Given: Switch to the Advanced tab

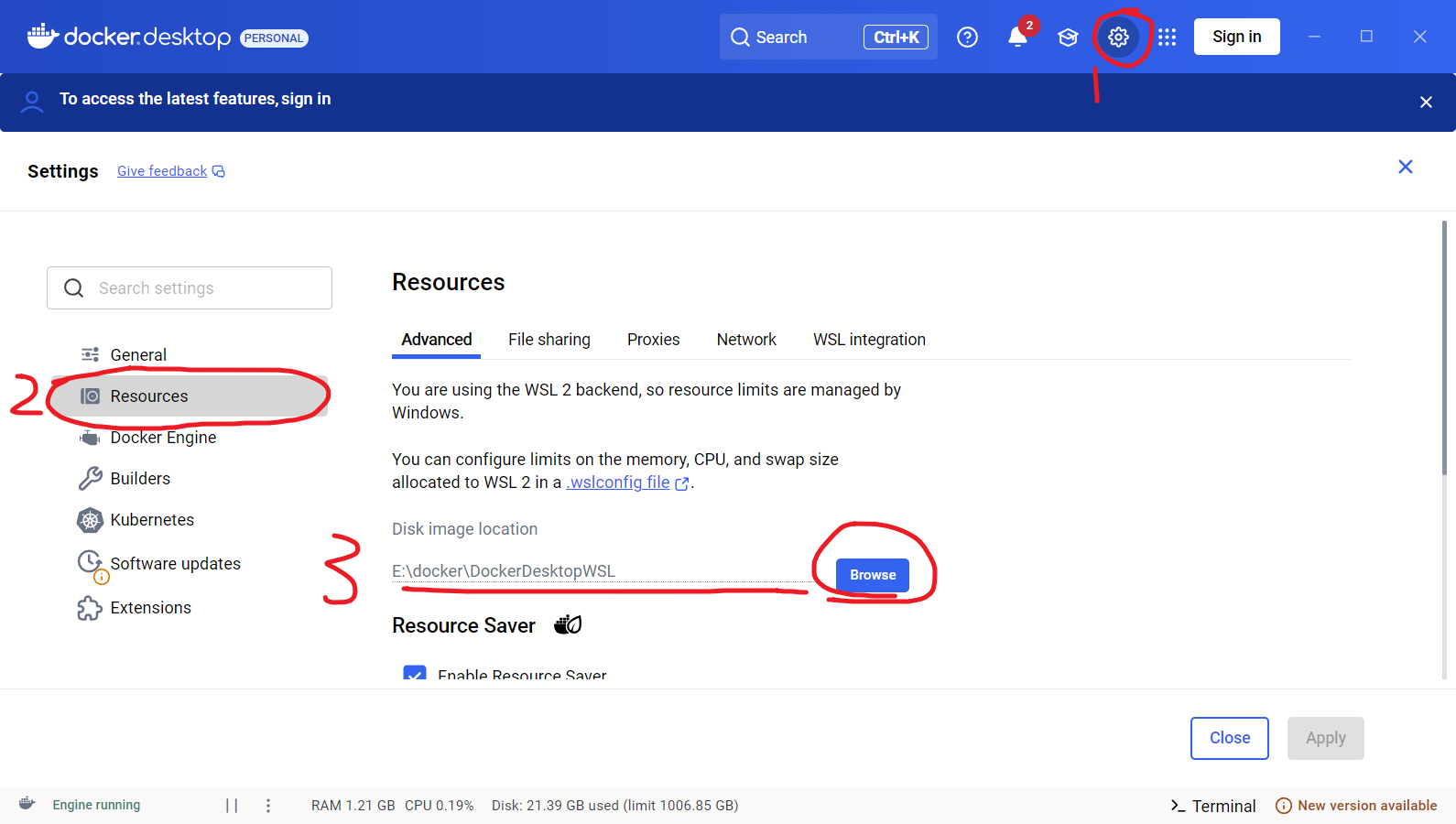Looking at the screenshot, I should click(437, 340).
